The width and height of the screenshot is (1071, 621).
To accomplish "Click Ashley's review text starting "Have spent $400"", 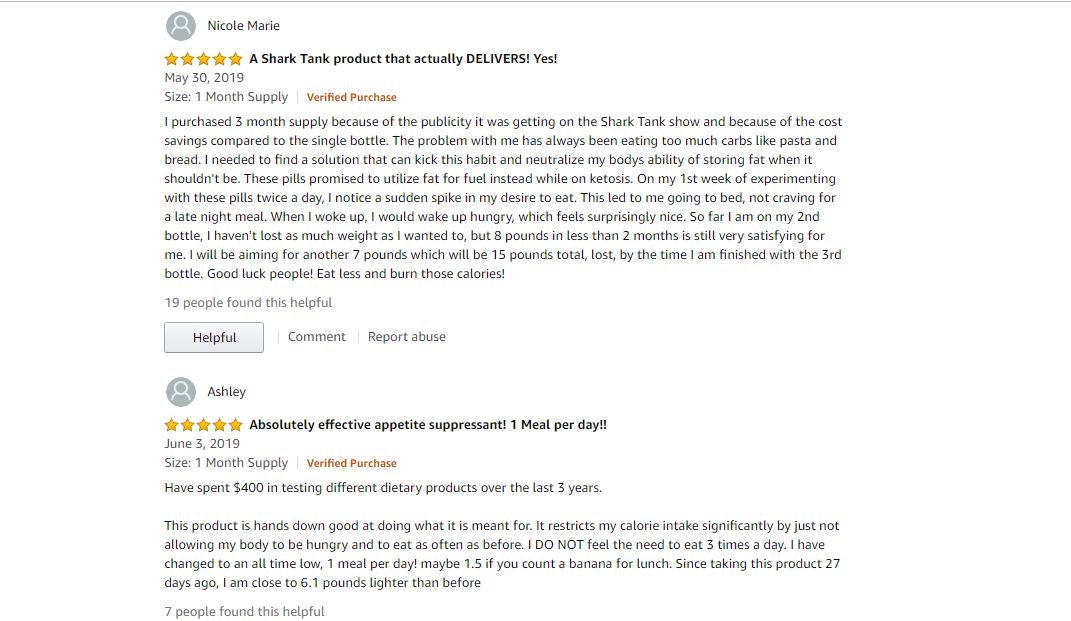I will (383, 488).
